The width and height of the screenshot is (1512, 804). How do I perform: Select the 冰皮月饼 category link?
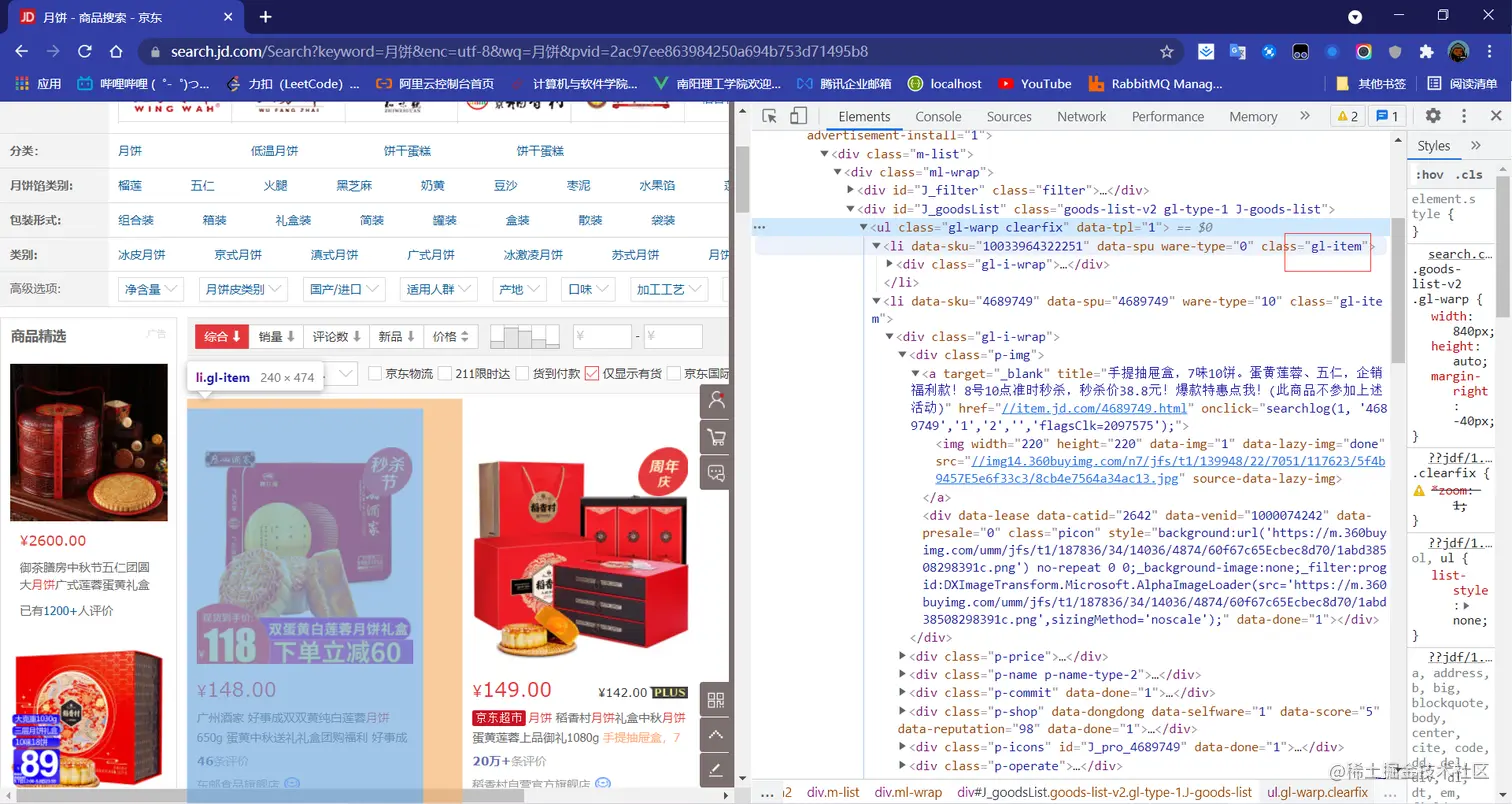point(142,255)
